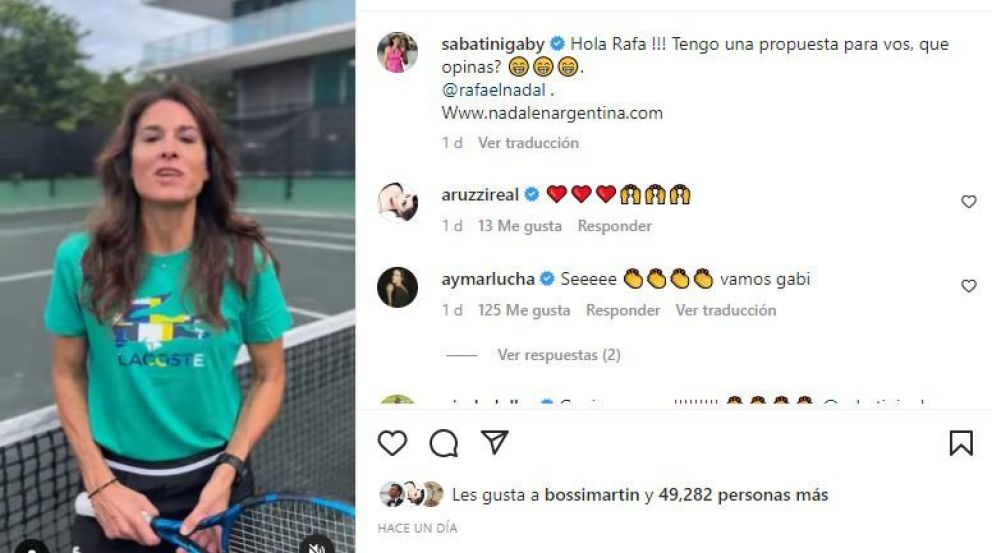Open sabatinigaby profile picture

(x=397, y=52)
